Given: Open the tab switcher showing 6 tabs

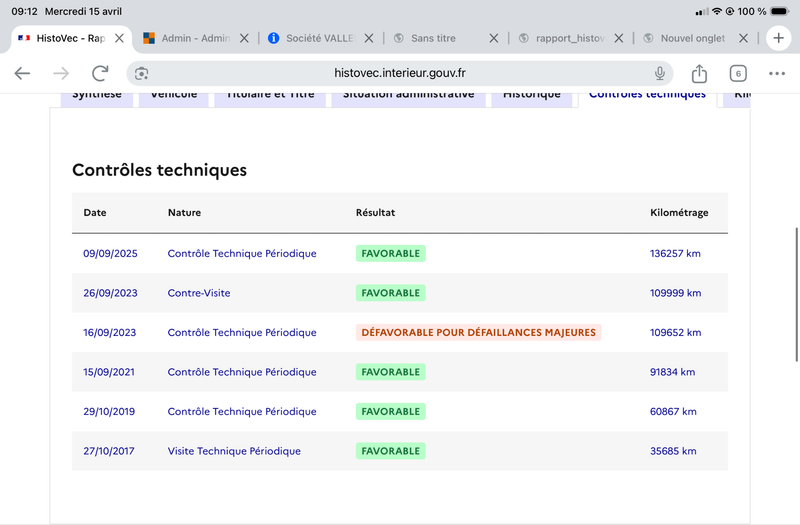Looking at the screenshot, I should [738, 73].
